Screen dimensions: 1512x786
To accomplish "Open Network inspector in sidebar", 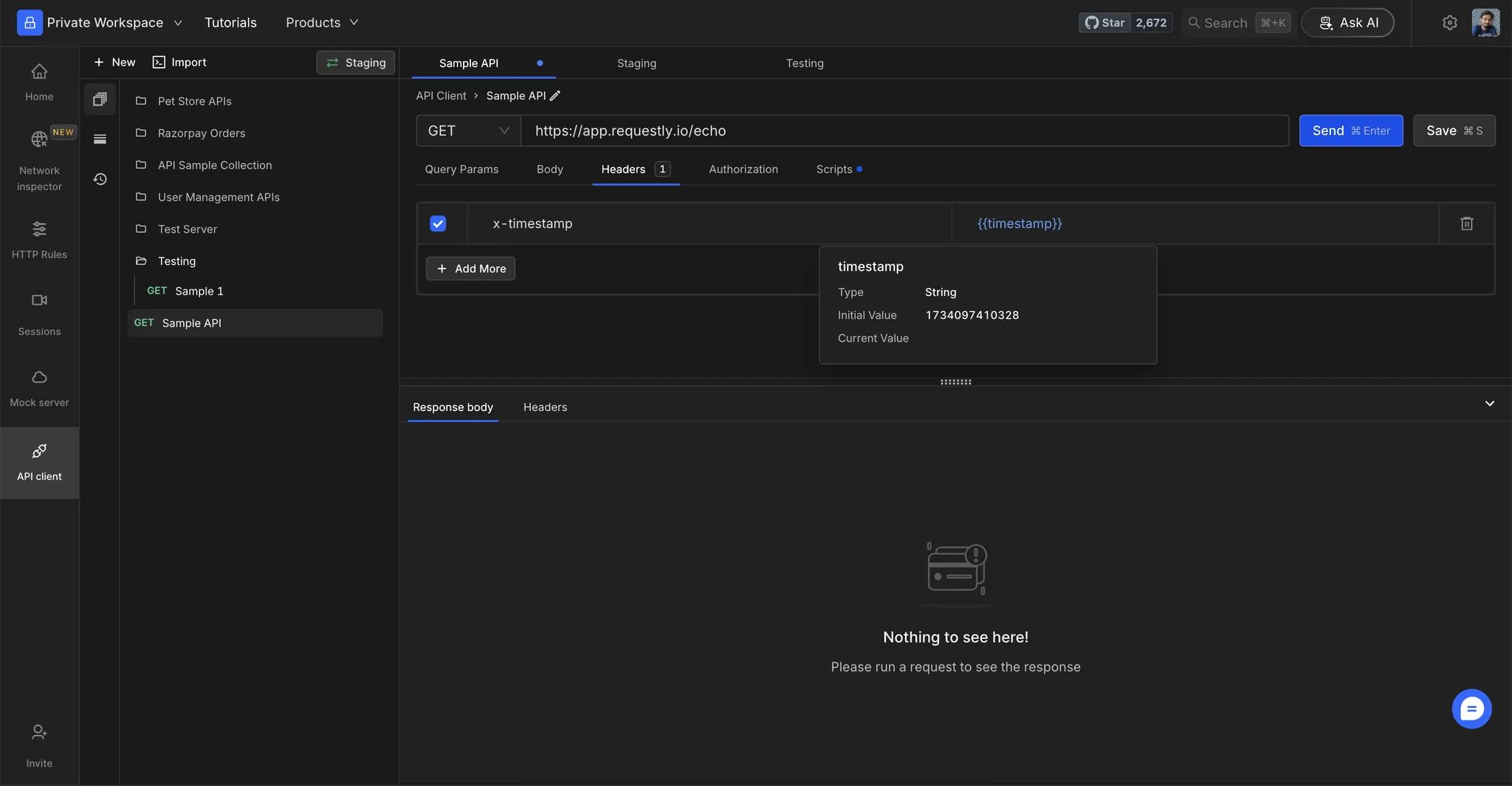I will (x=39, y=158).
